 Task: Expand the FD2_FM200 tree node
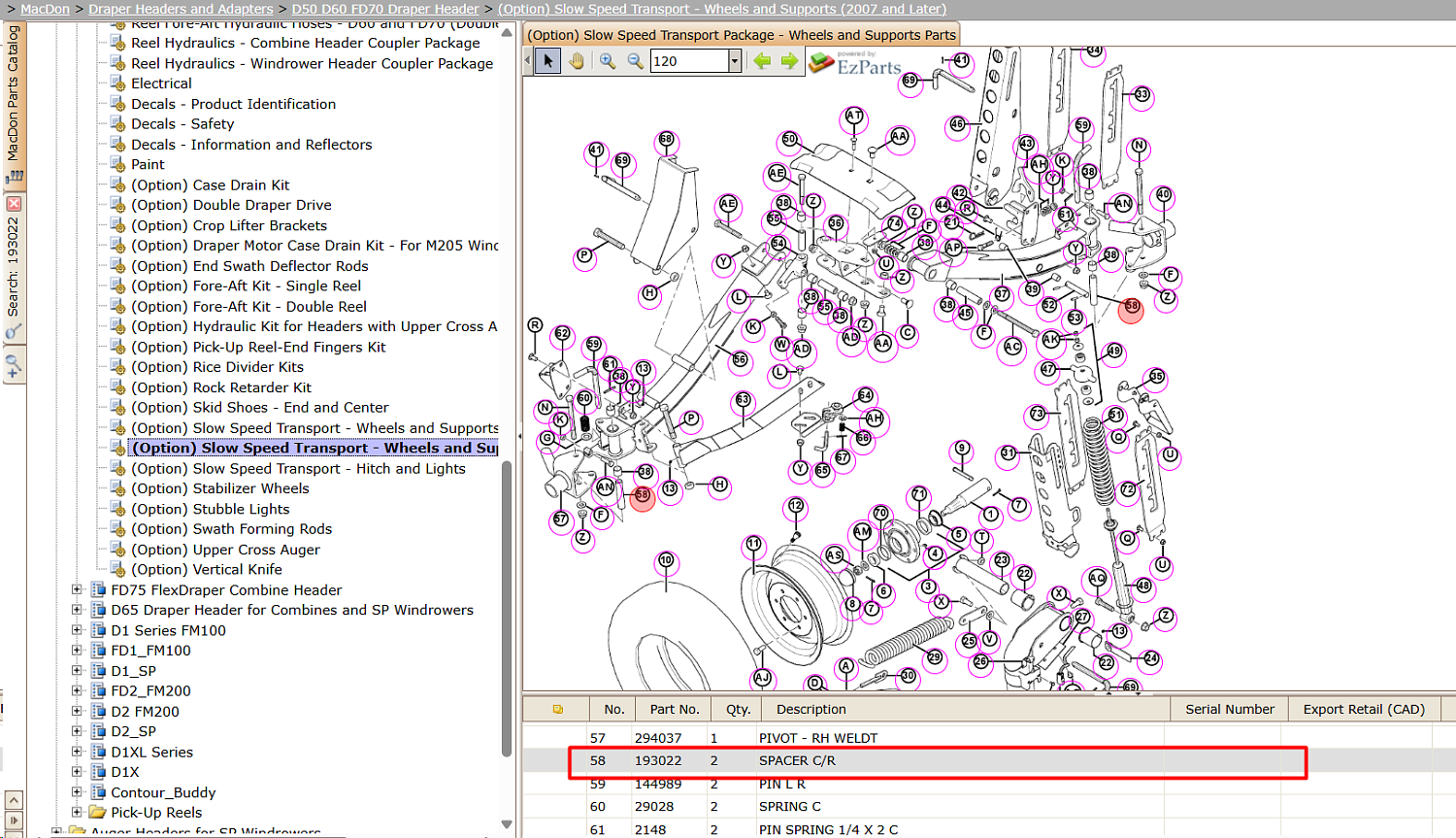[x=77, y=690]
